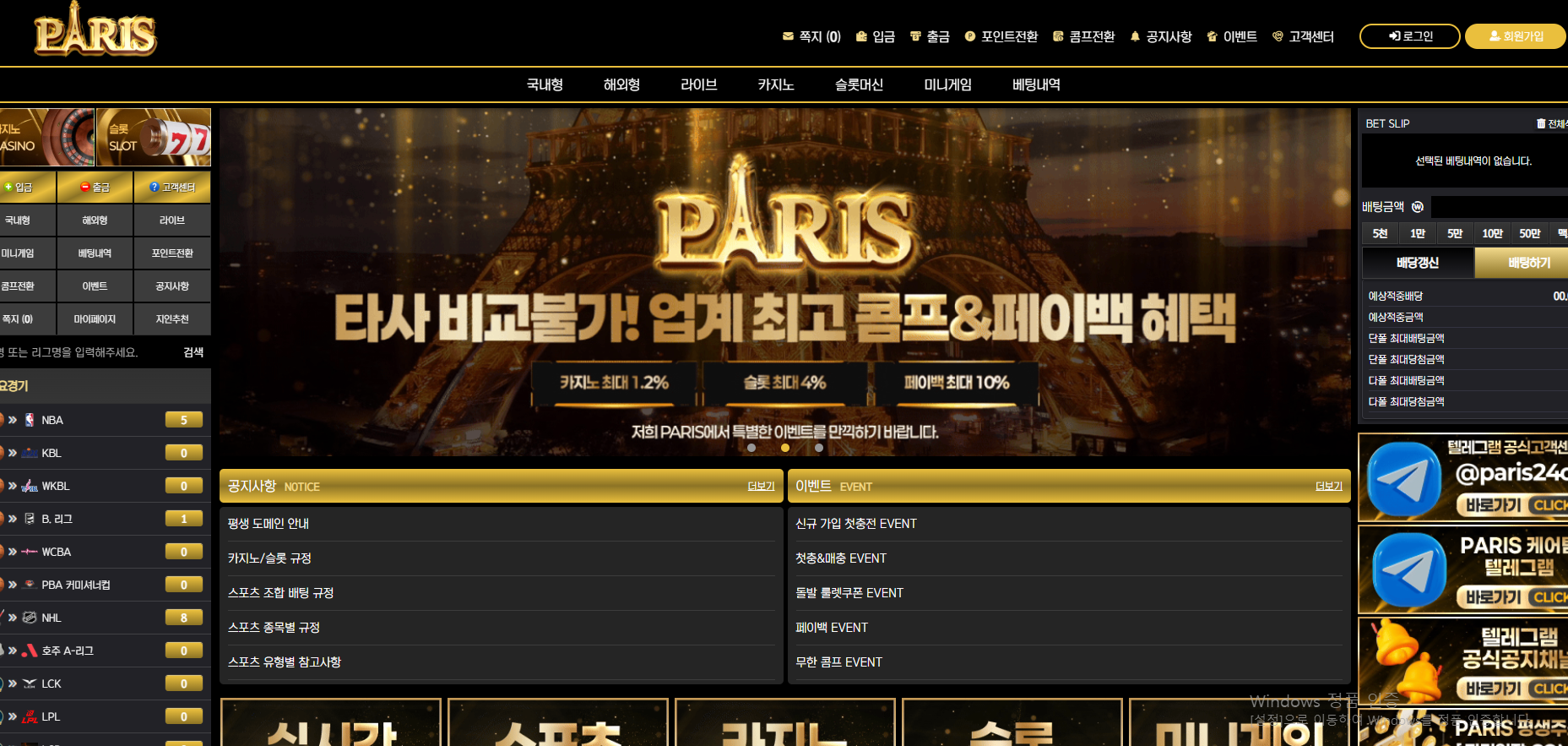The image size is (1568, 746).
Task: Open the 스포츠 조합 배팅 규정 notice
Action: (x=280, y=593)
